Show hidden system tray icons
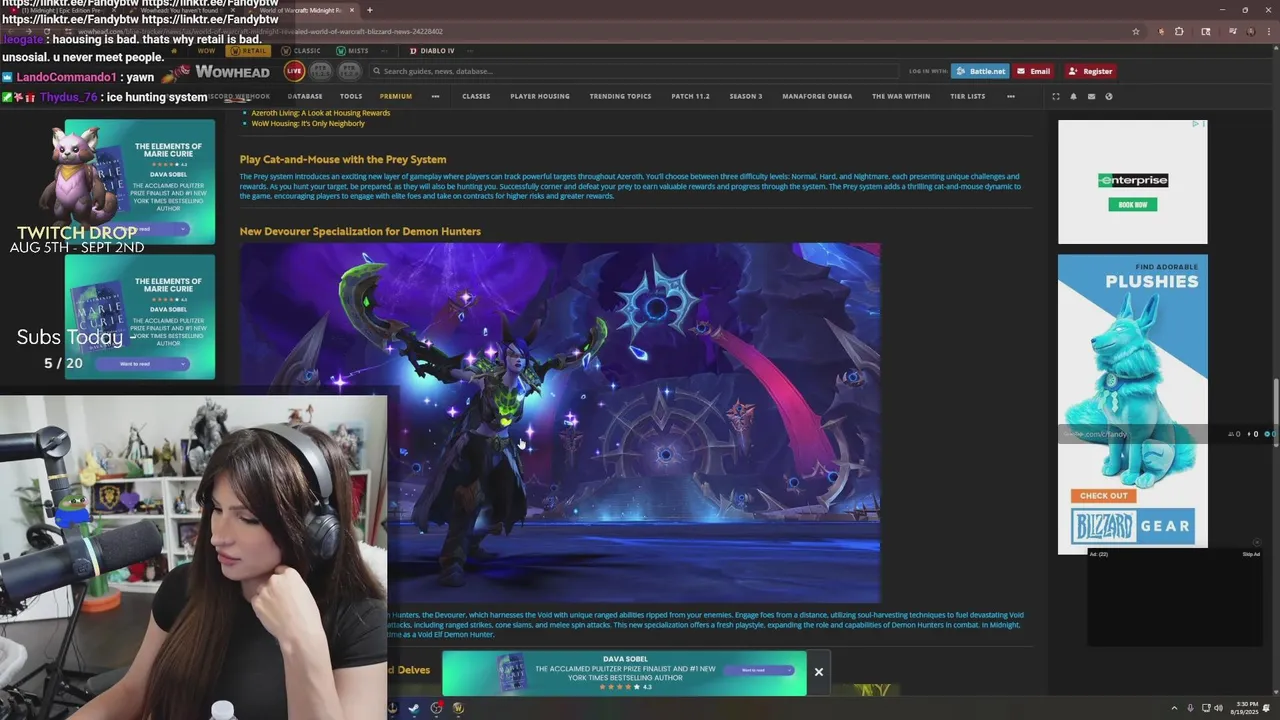 tap(1175, 708)
